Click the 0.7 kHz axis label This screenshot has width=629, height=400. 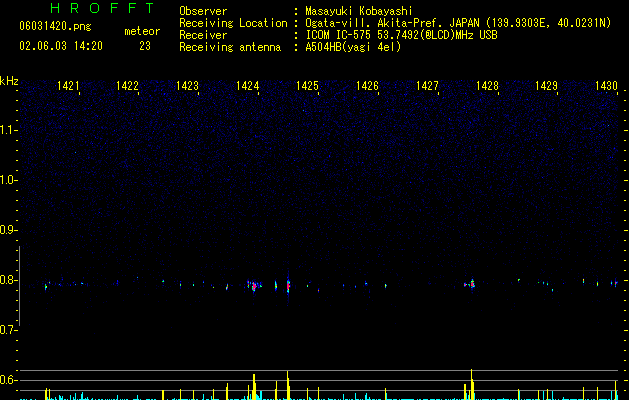[x=8, y=330]
